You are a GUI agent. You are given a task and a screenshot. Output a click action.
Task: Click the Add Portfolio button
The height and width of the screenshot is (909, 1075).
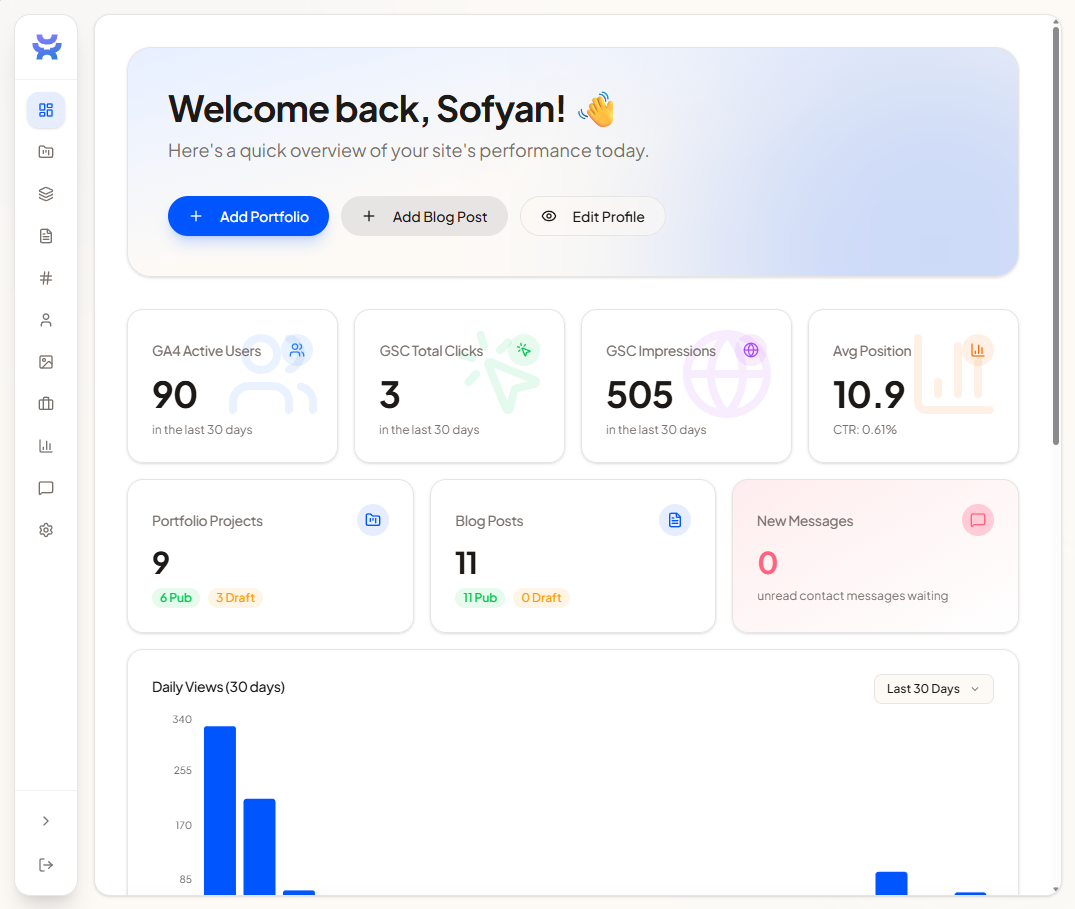click(248, 217)
